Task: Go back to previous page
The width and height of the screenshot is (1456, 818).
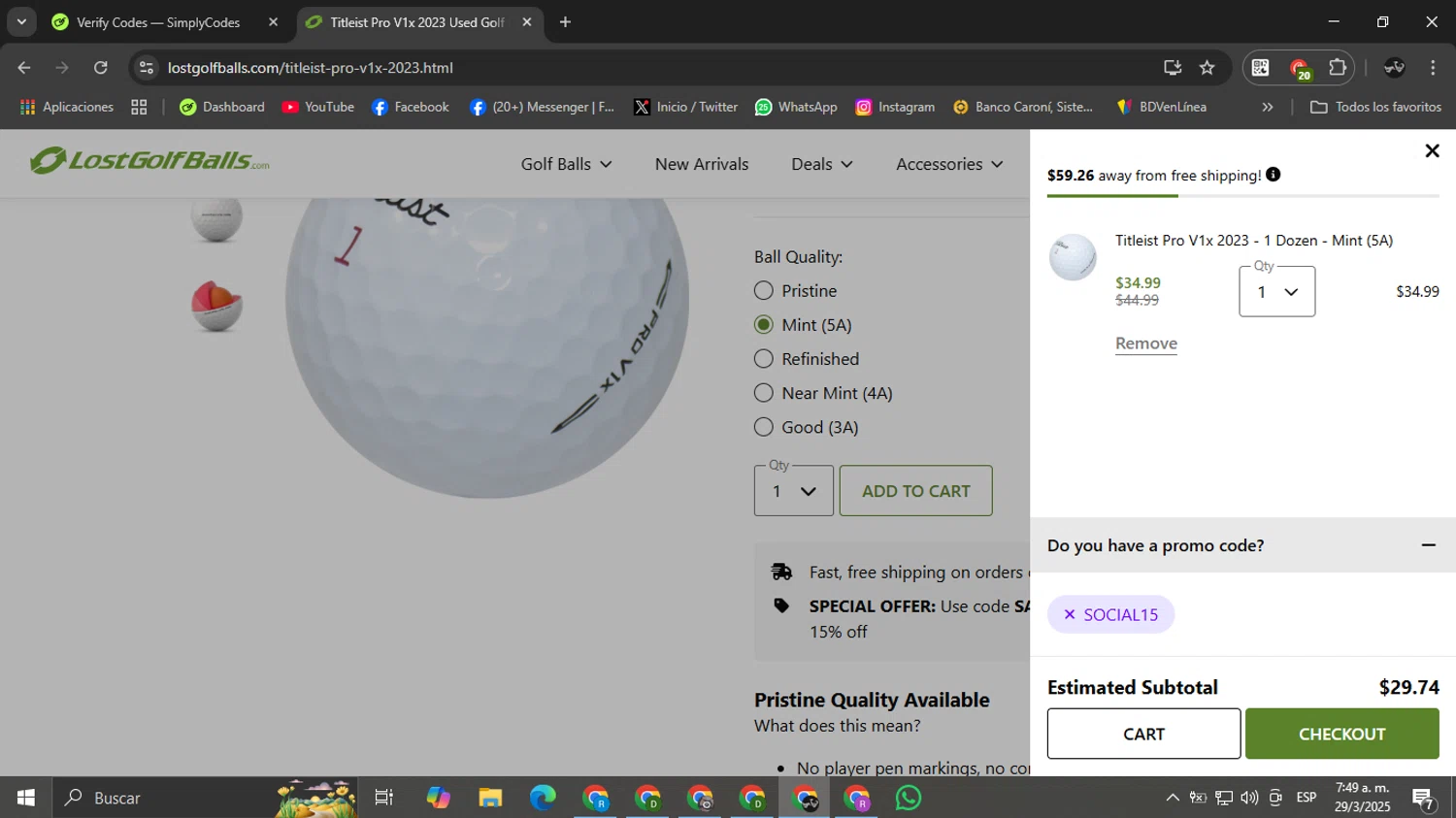Action: (24, 67)
